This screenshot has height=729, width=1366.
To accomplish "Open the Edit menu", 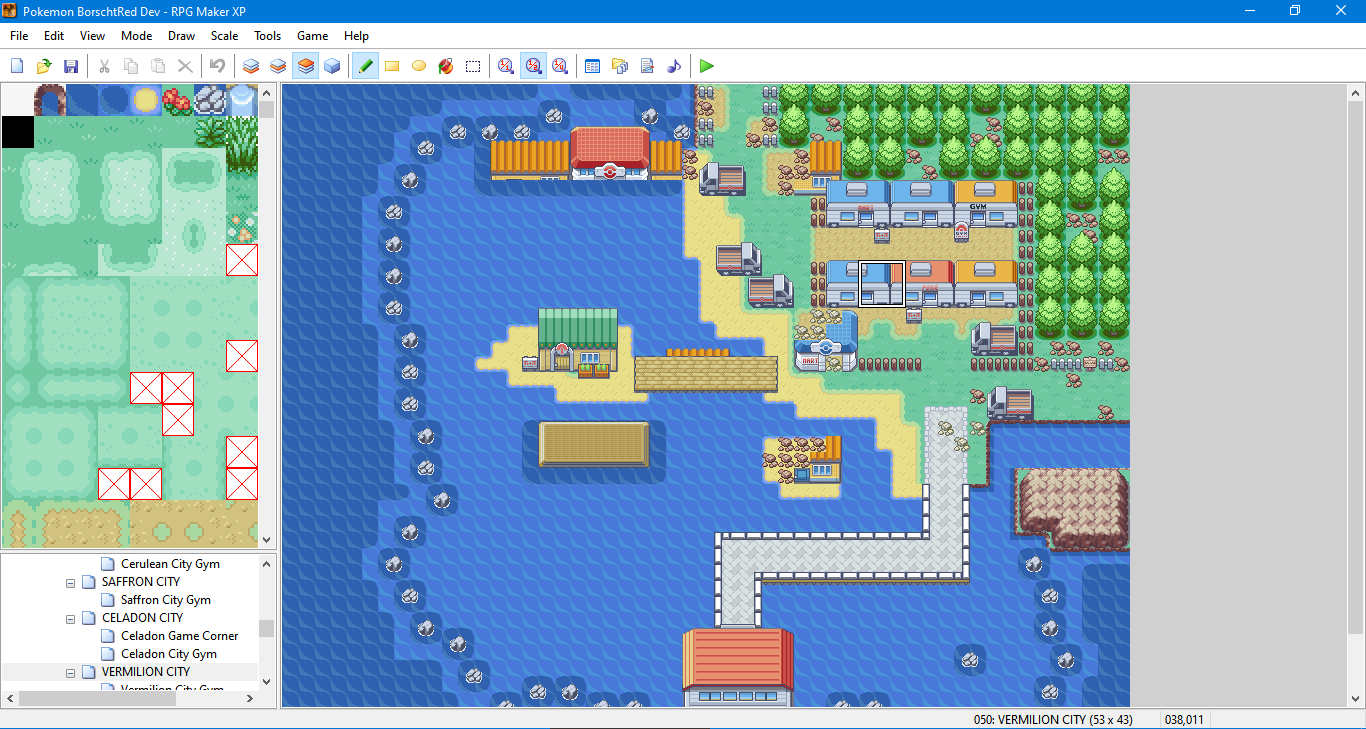I will point(54,35).
